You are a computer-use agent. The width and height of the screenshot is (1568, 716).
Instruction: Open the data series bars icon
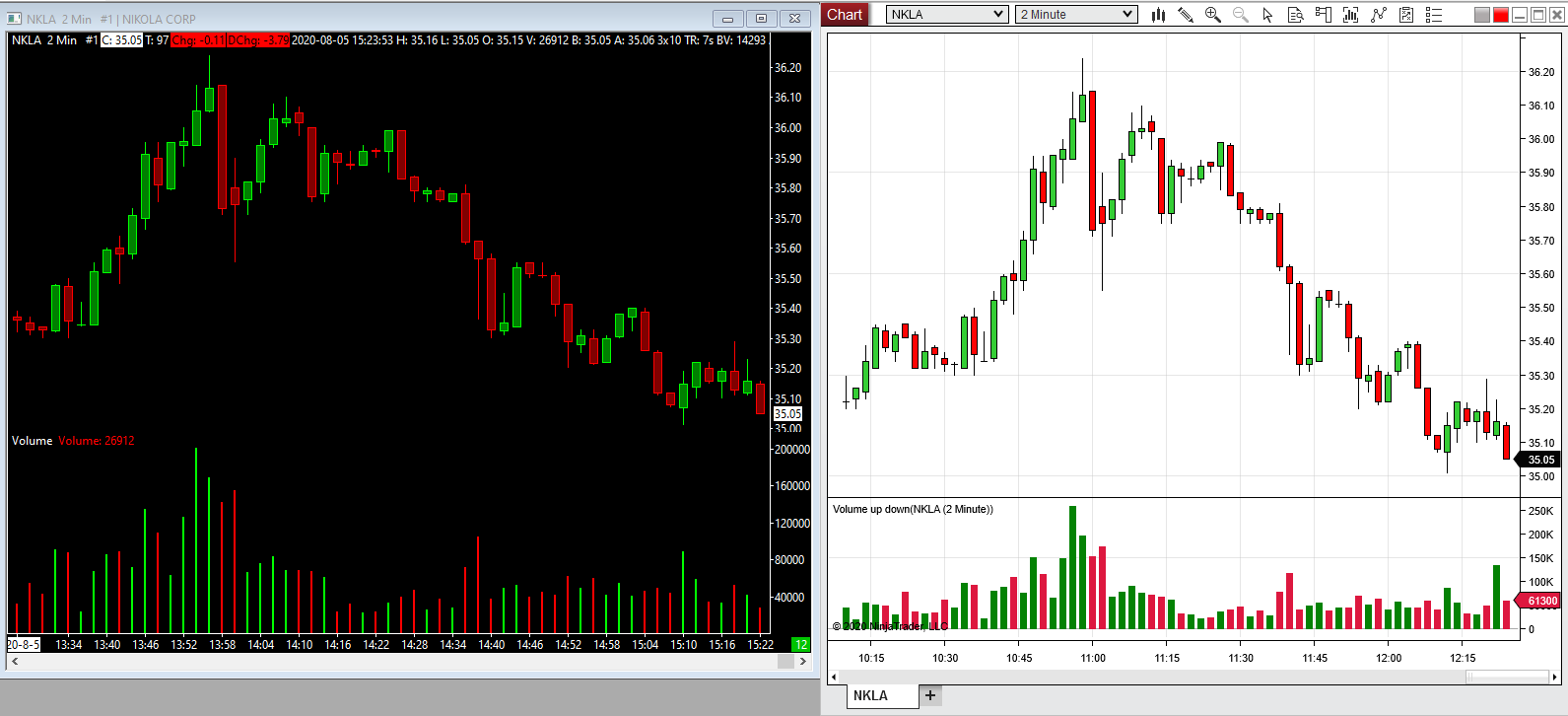point(1351,15)
